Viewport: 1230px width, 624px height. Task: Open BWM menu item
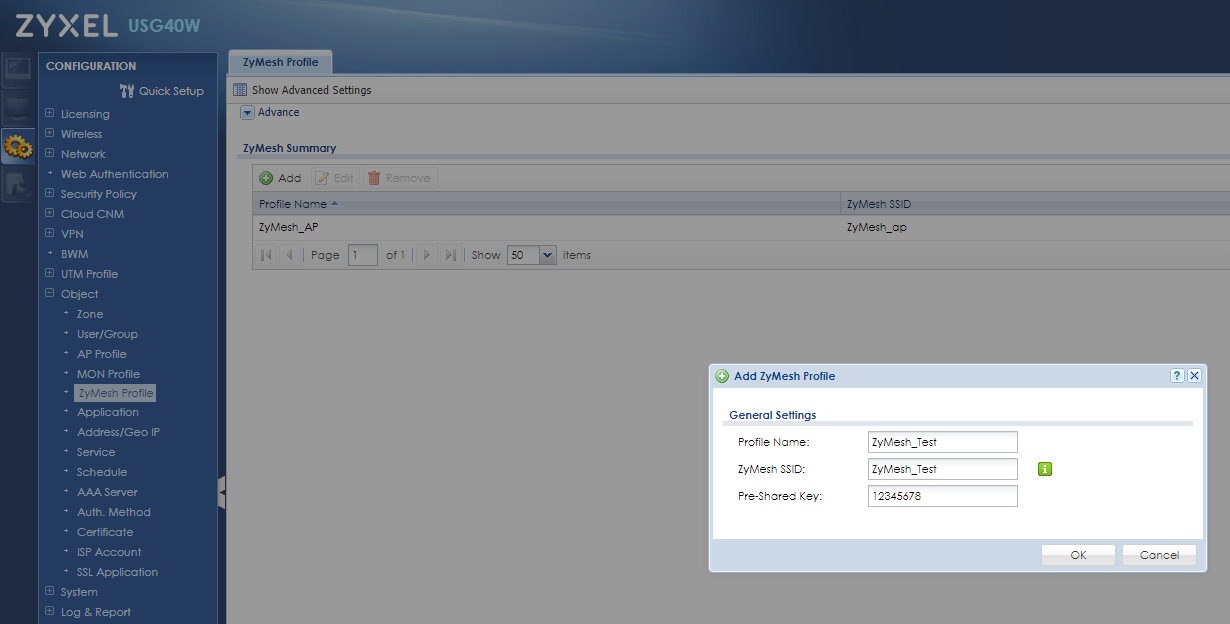coord(74,254)
